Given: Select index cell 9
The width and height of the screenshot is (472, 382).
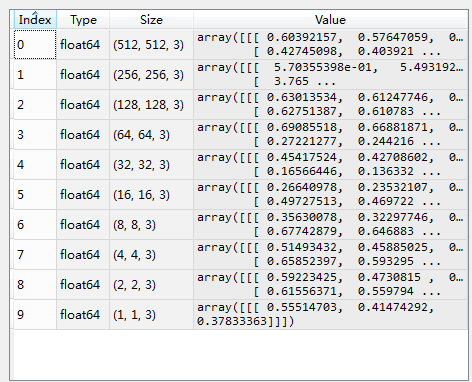Looking at the screenshot, I should 35,314.
